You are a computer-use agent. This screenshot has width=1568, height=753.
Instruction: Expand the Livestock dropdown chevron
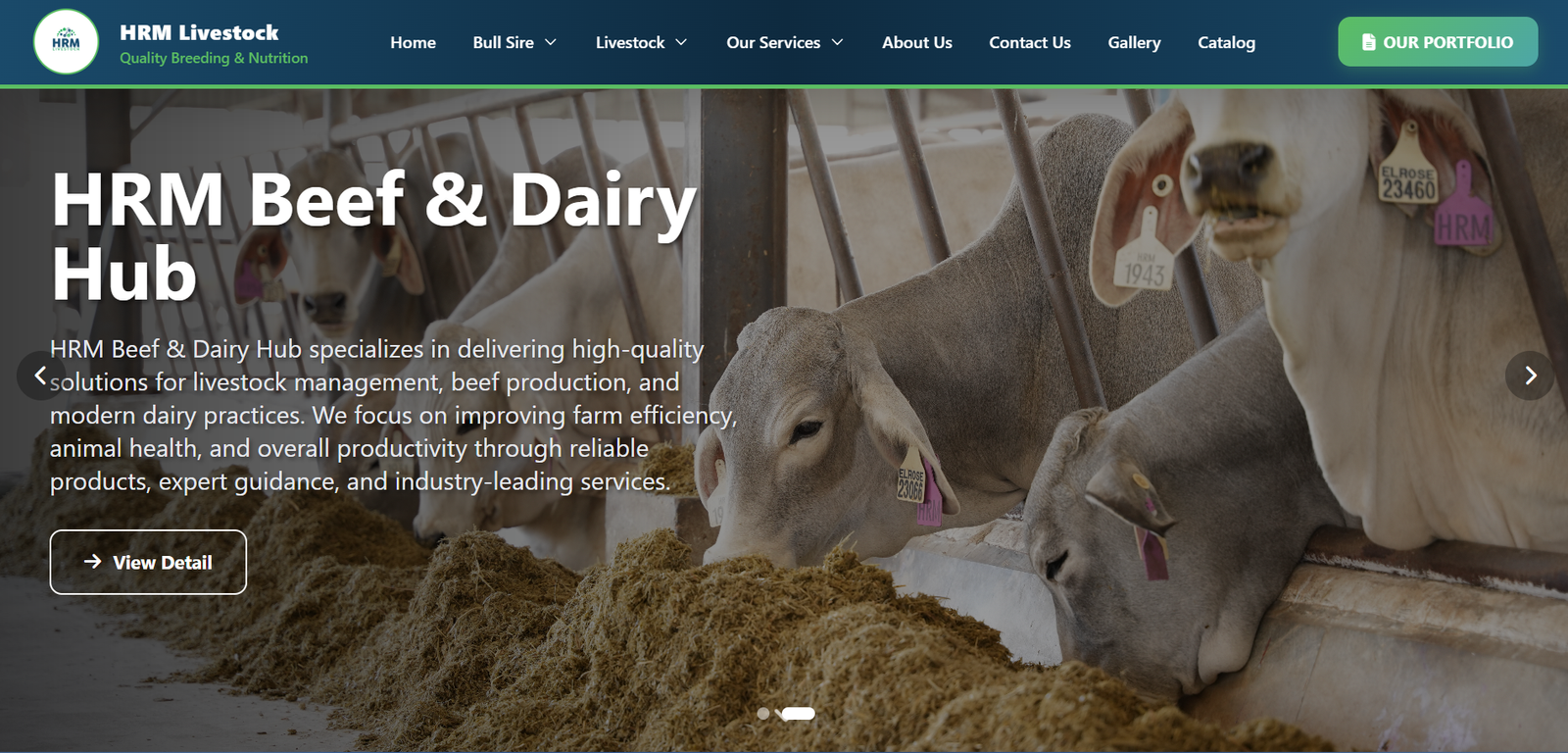pos(681,42)
